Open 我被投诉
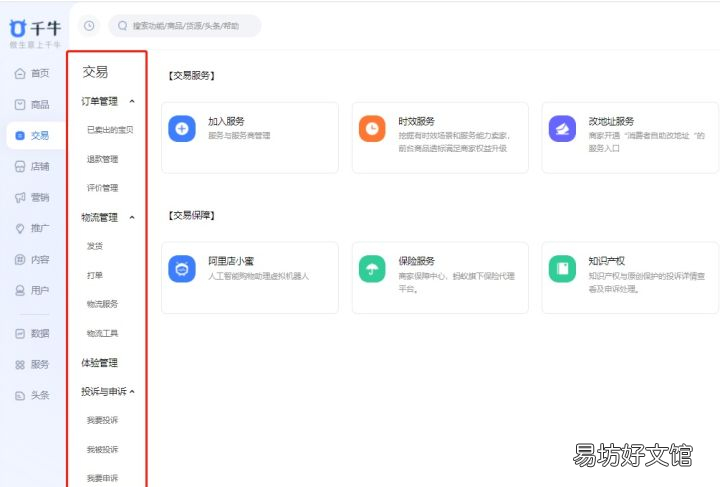The image size is (720, 487). click(x=102, y=449)
